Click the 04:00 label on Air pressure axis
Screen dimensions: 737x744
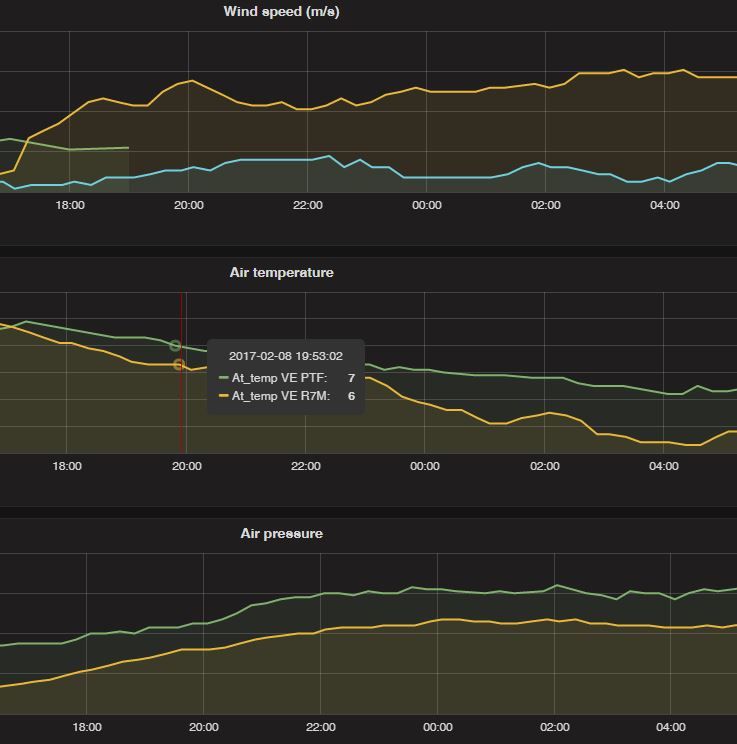click(x=671, y=727)
